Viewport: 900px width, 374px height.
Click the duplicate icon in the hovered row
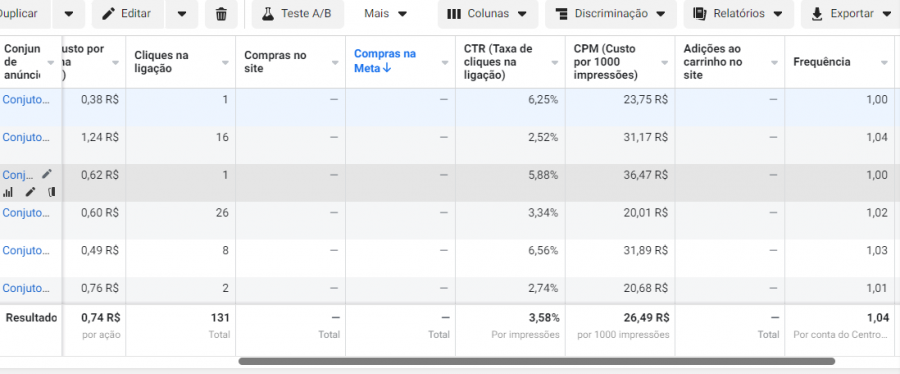52,192
